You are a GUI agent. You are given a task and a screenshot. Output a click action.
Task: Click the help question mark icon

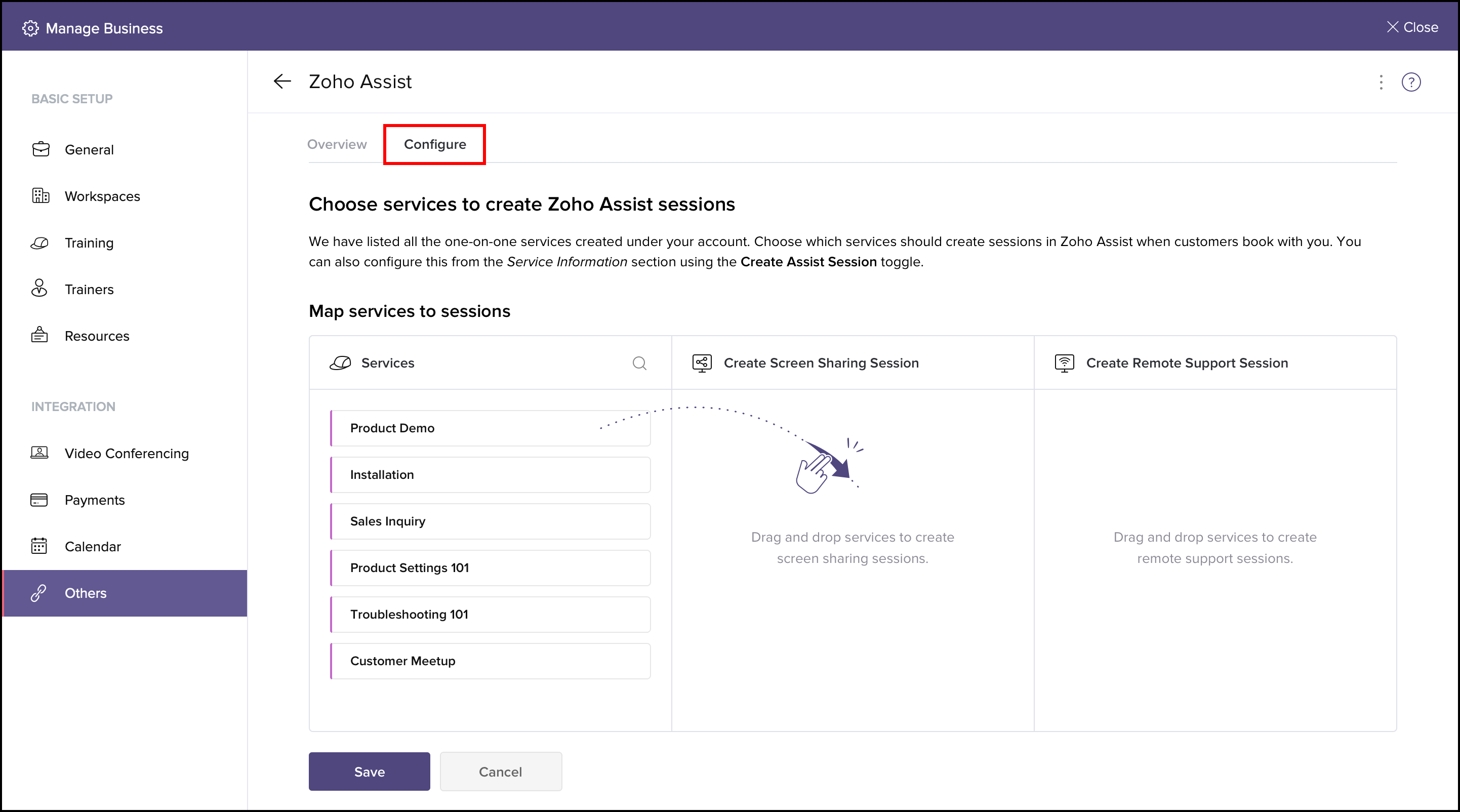(1411, 82)
